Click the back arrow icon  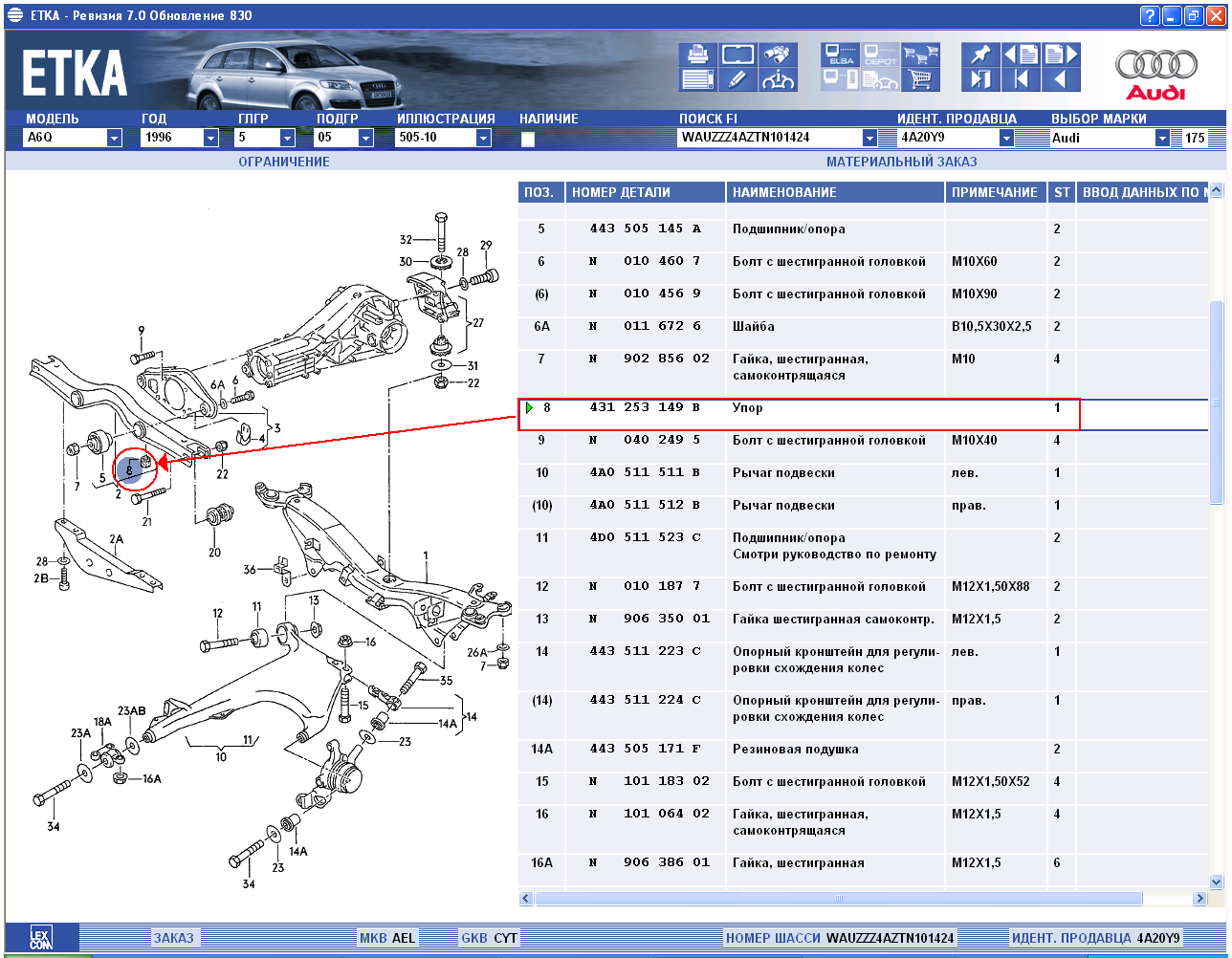click(x=1061, y=79)
